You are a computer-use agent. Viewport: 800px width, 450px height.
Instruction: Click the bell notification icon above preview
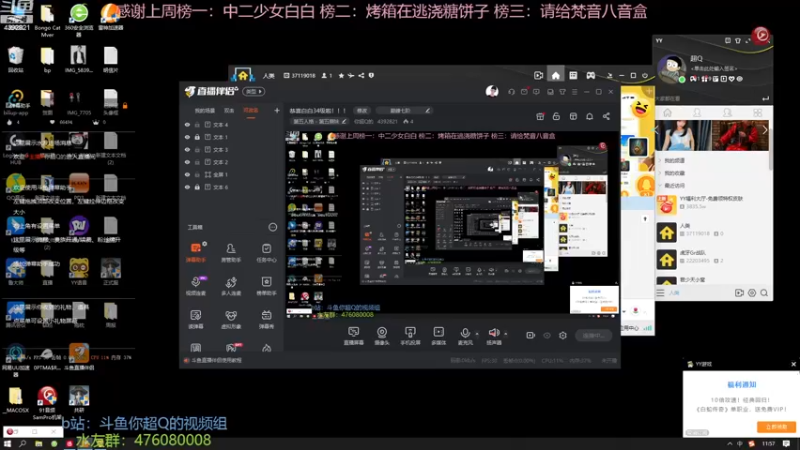589,117
